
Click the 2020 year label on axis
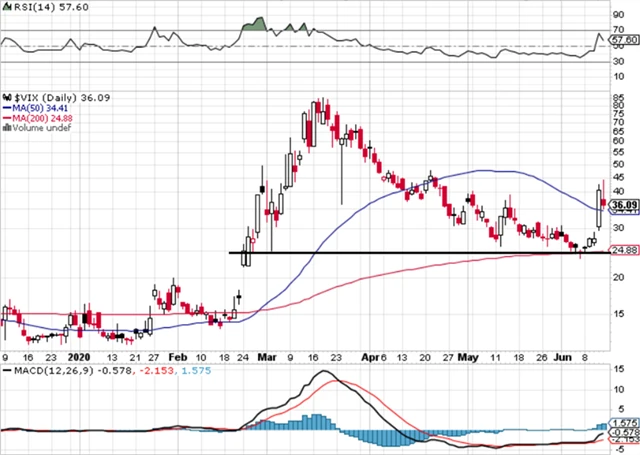coord(77,354)
